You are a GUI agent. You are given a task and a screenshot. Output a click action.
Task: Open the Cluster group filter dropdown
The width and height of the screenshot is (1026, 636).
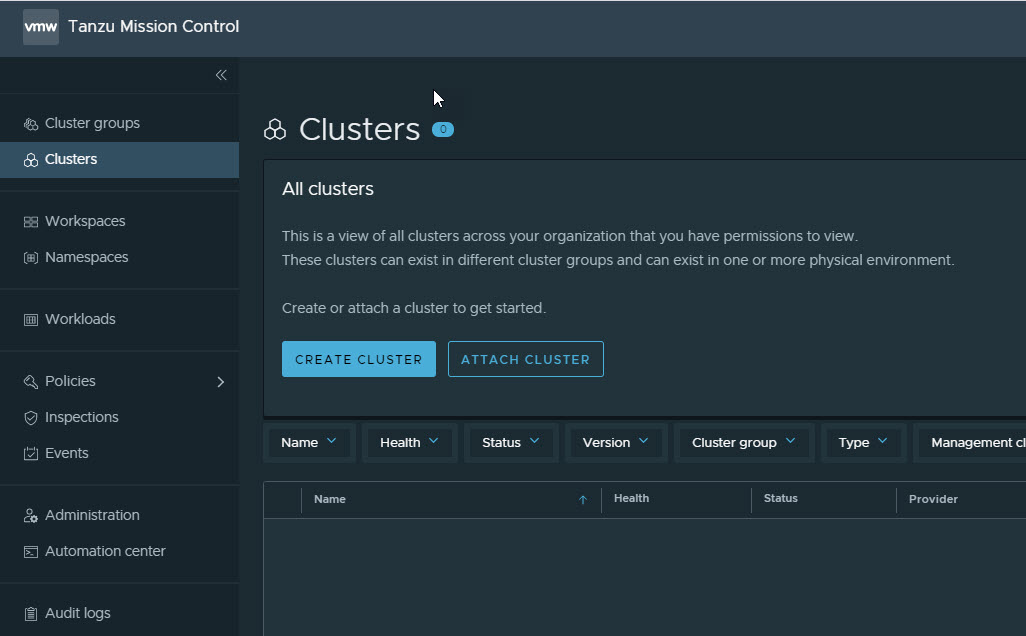[744, 443]
